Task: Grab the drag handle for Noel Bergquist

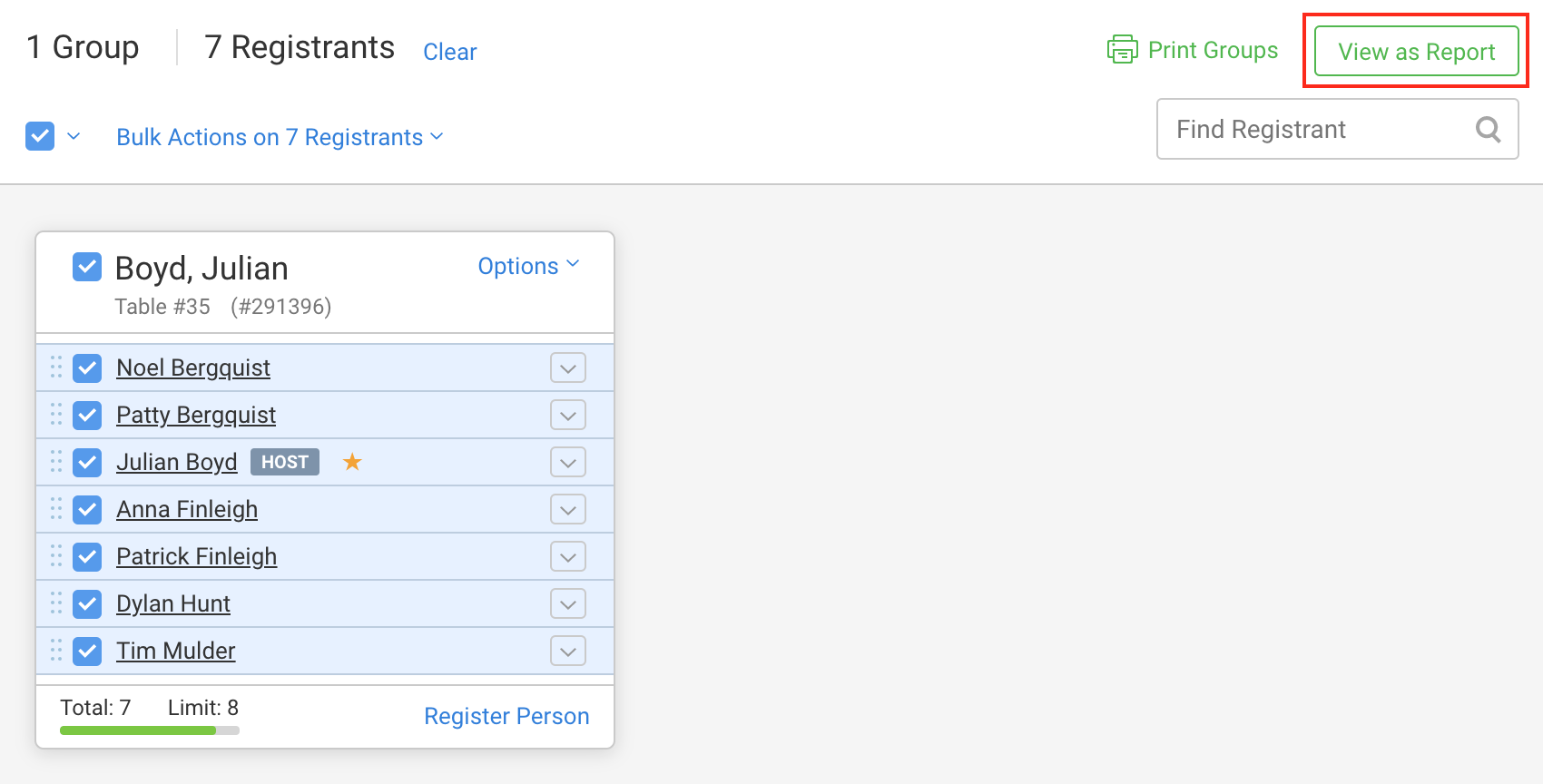Action: [56, 367]
